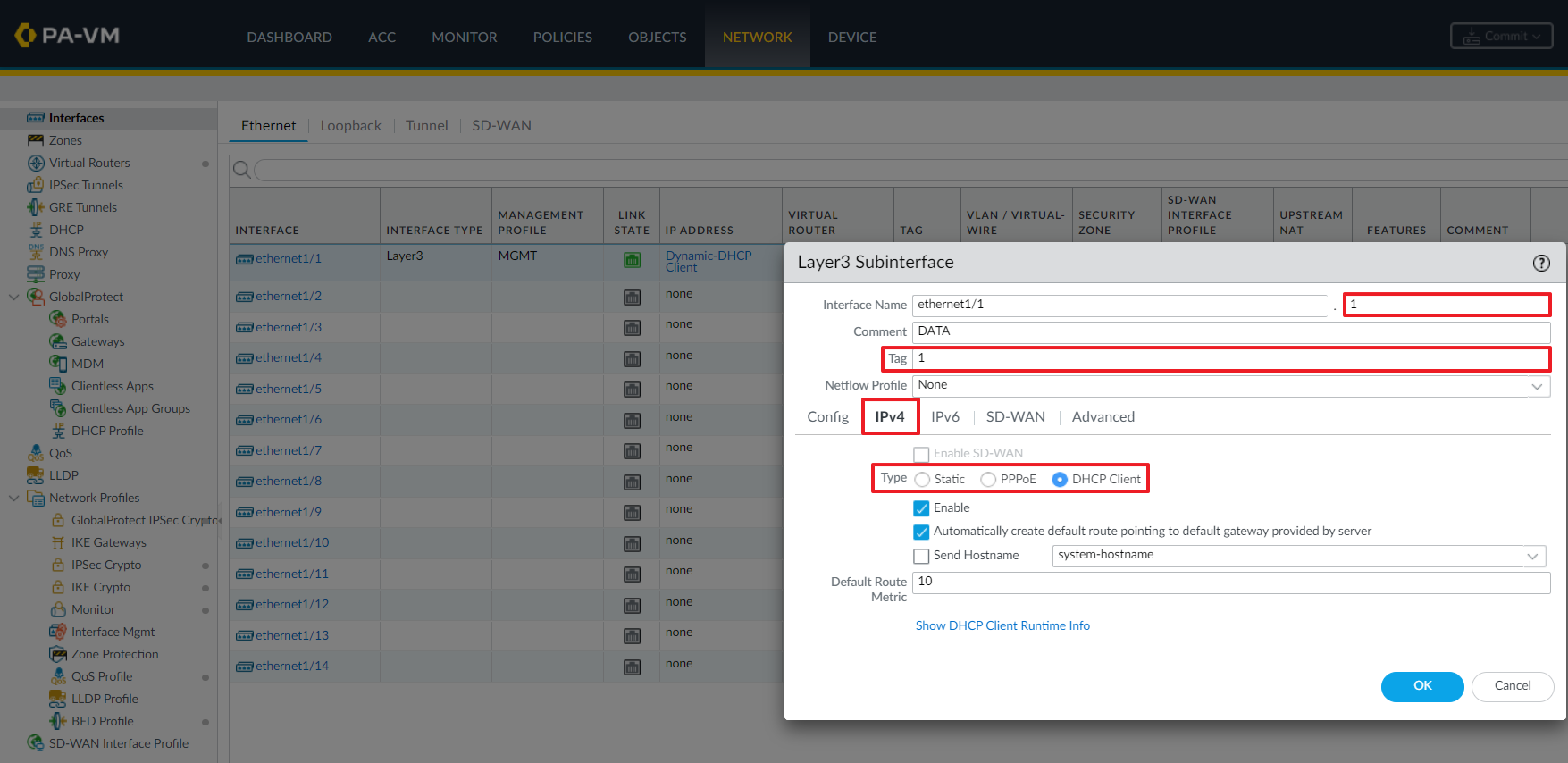Click the Gateways icon

(x=58, y=341)
